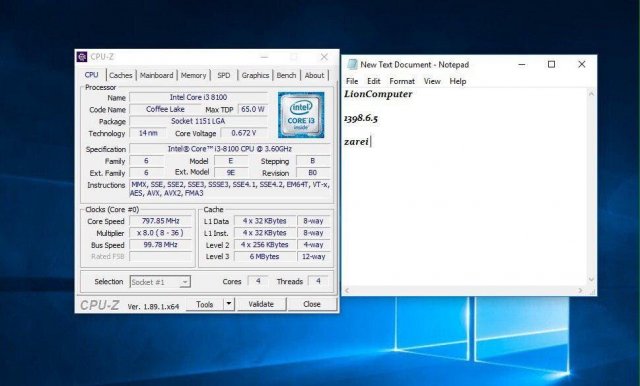
Task: Open the About tab in CPU-Z
Action: 314,75
